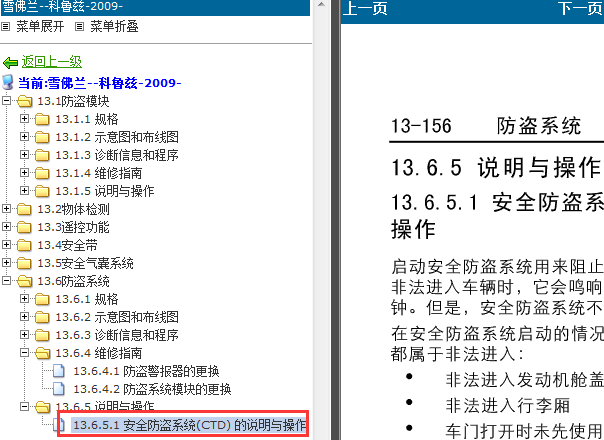
Task: Expand the 13.4安全带 node
Action: tap(6, 245)
